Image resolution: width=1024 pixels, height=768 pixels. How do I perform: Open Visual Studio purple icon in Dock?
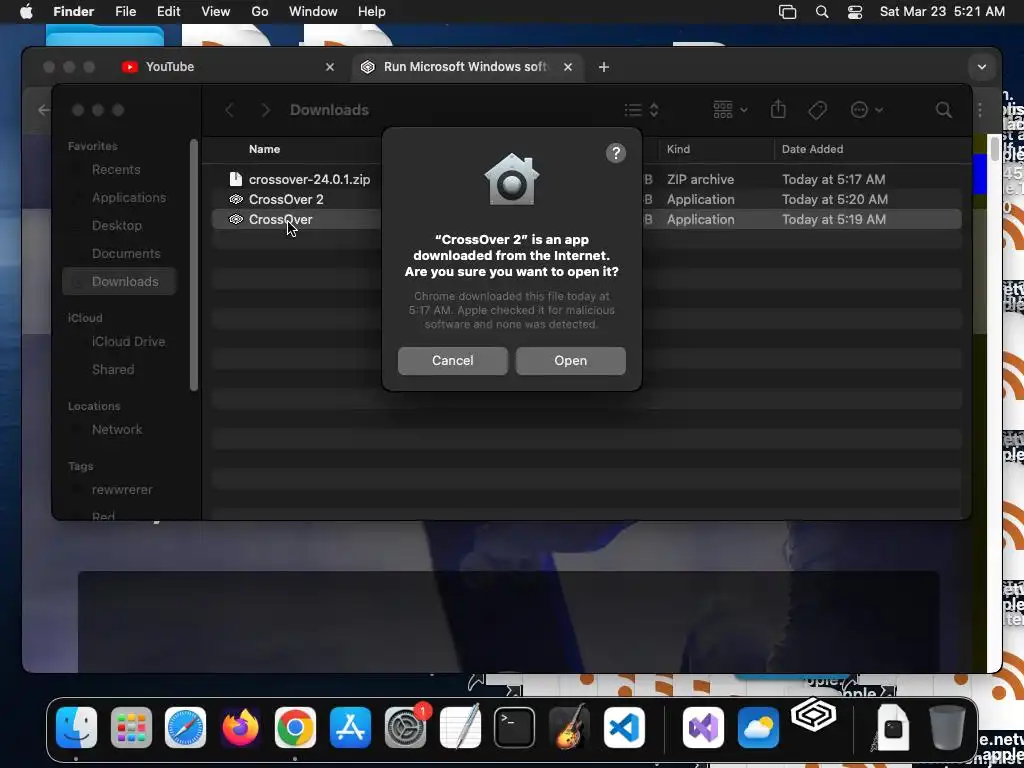coord(703,727)
